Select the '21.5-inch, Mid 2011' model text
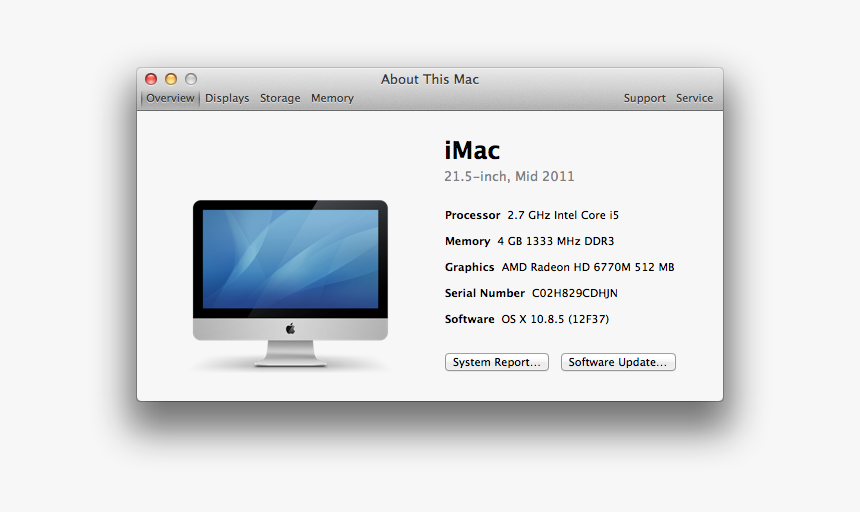 pyautogui.click(x=510, y=177)
